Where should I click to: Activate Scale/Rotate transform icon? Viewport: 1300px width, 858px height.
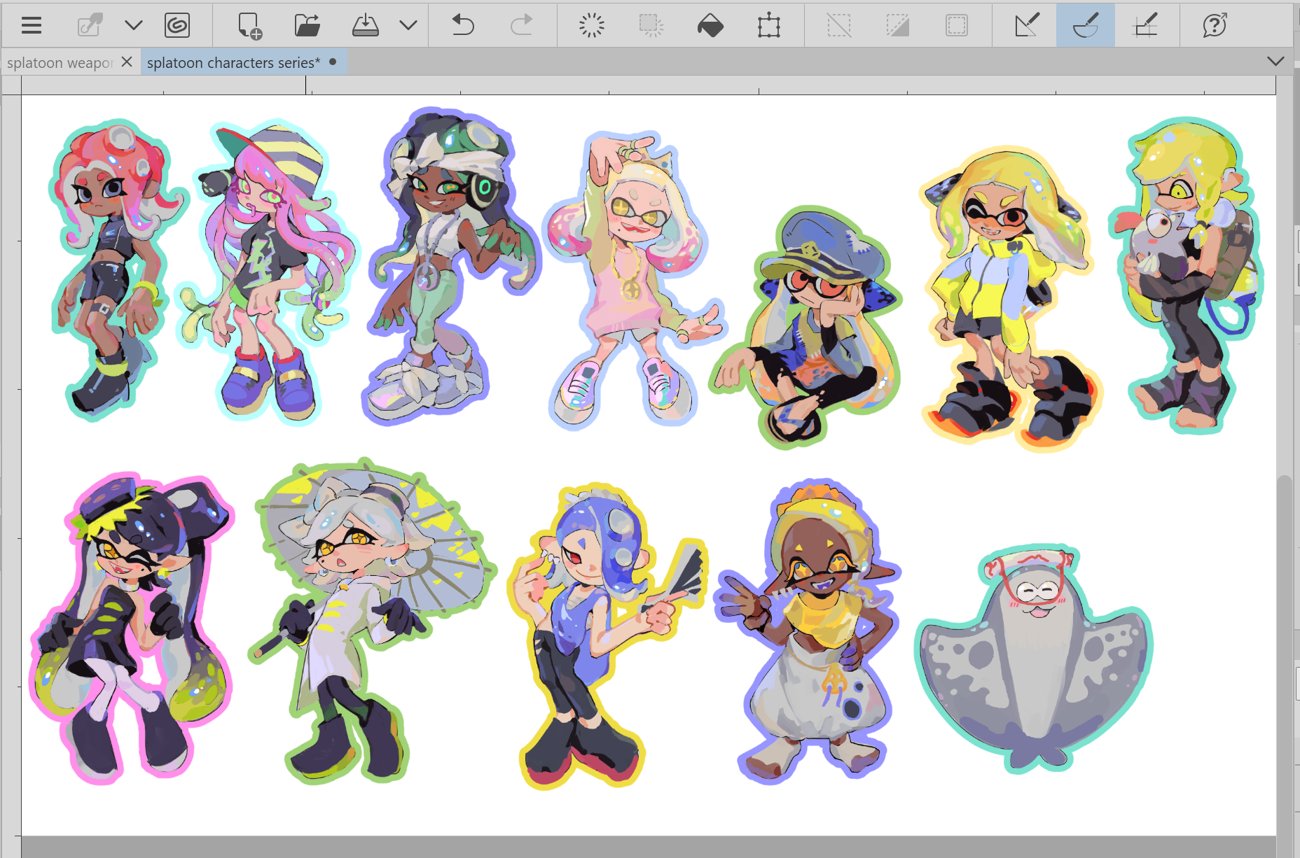pos(768,25)
